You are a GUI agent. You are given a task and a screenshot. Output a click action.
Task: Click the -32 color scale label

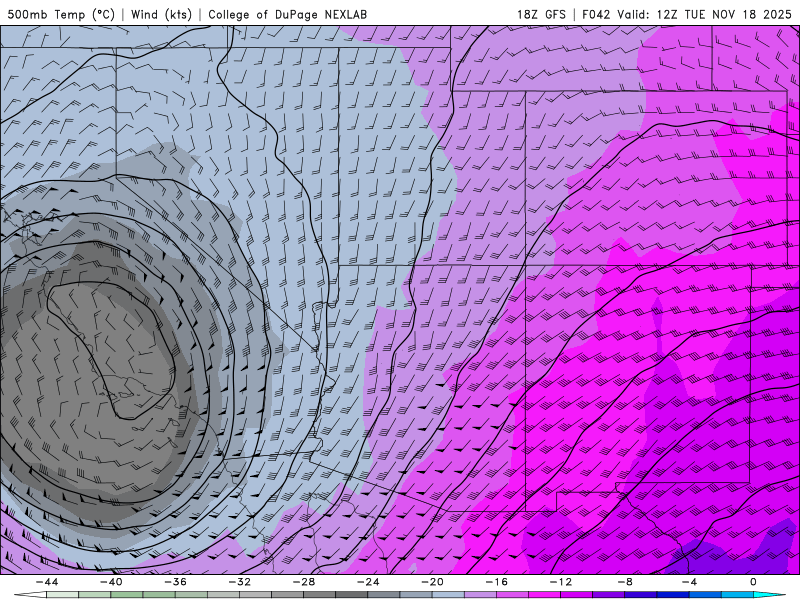(239, 582)
